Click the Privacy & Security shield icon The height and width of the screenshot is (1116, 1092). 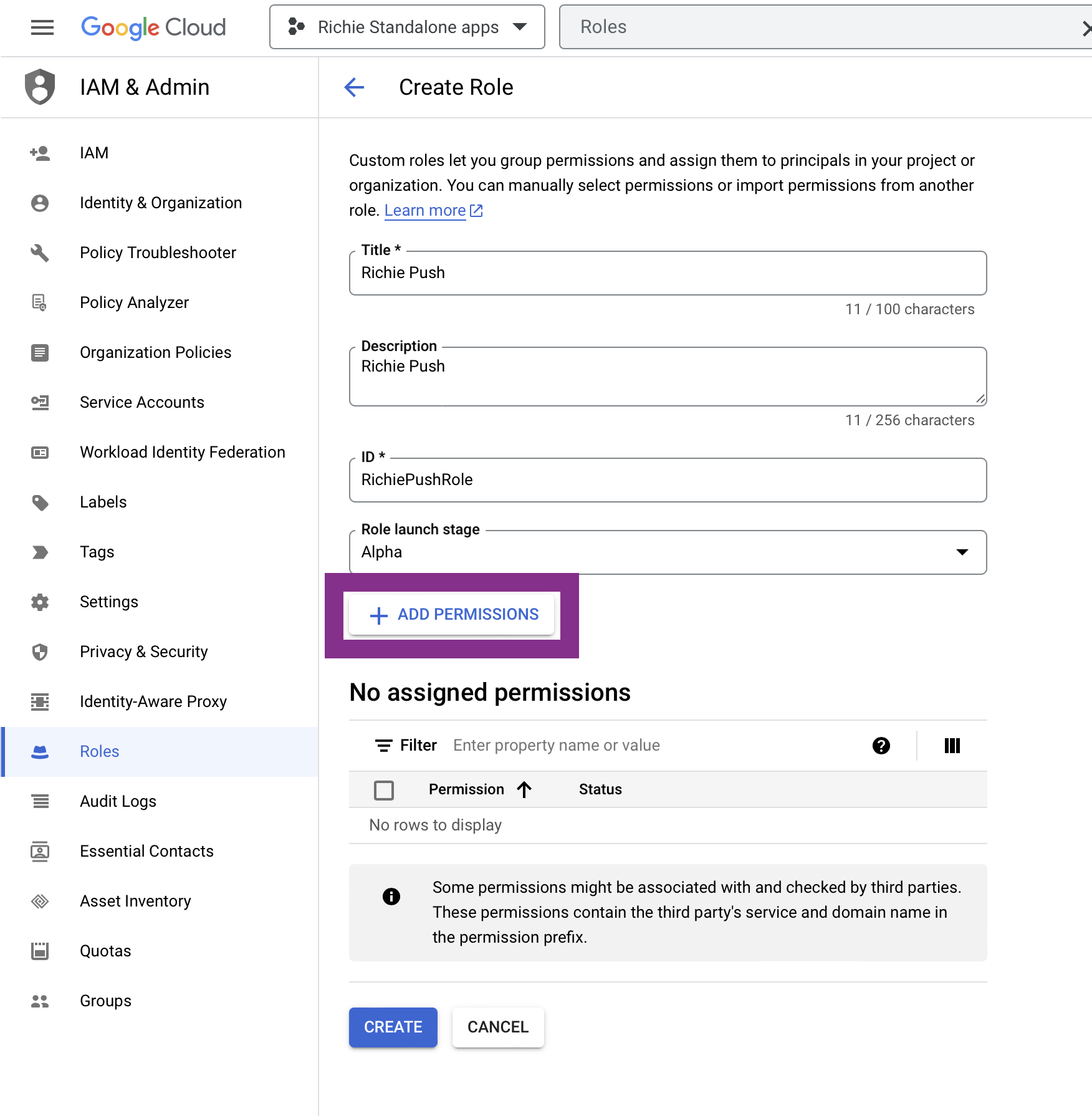pos(40,652)
